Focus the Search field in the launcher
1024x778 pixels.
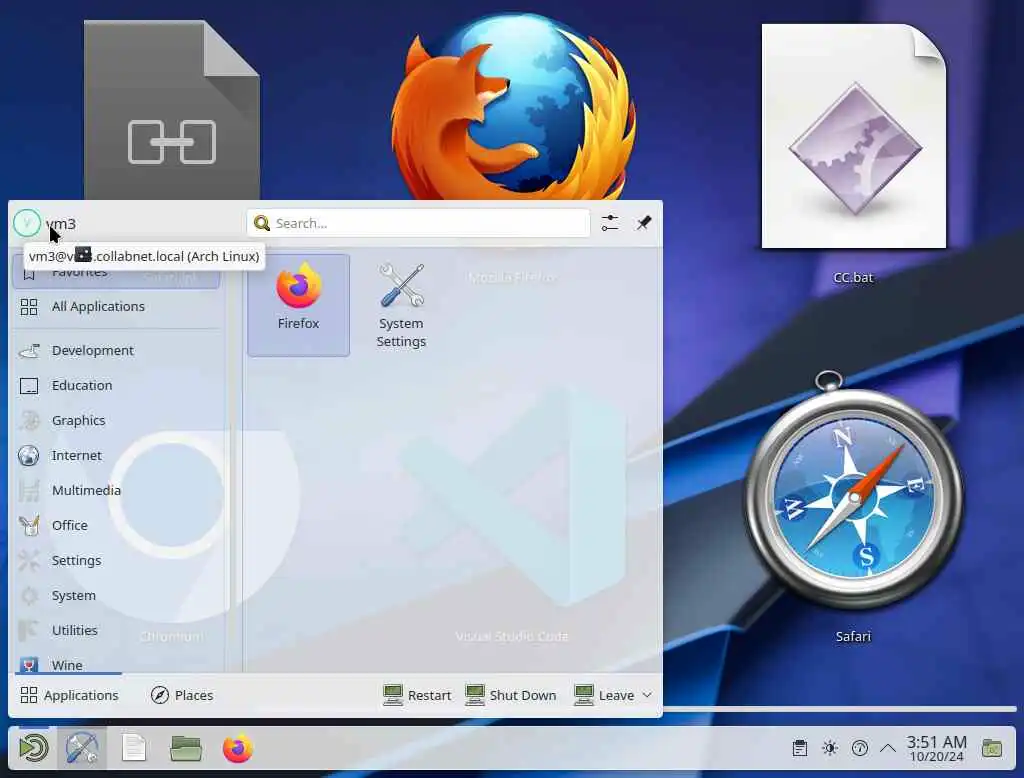tap(419, 223)
